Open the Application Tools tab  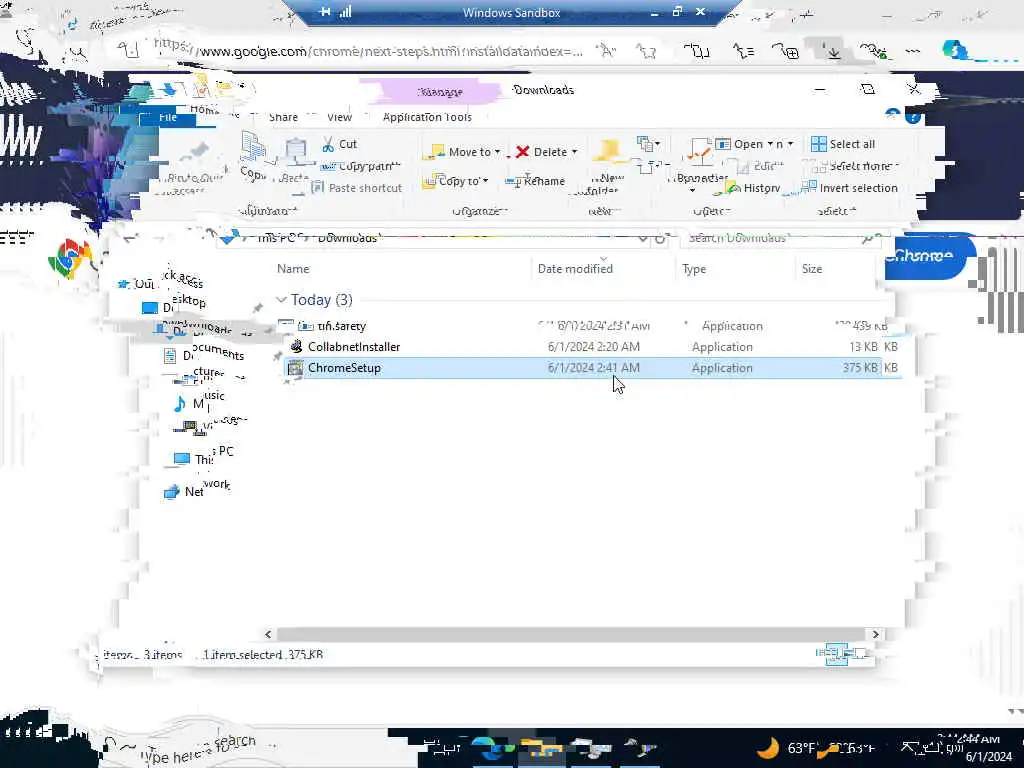coord(427,118)
